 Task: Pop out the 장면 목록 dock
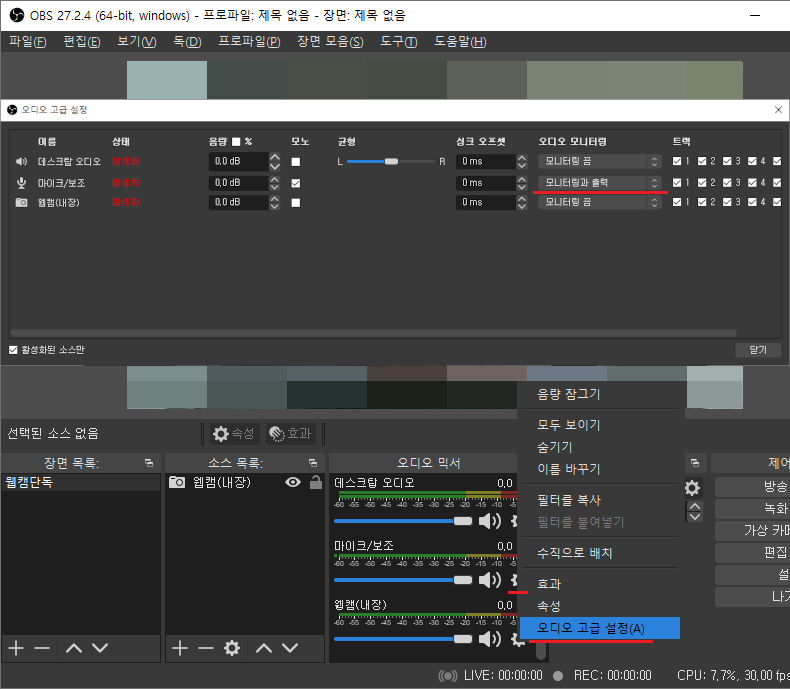click(149, 462)
